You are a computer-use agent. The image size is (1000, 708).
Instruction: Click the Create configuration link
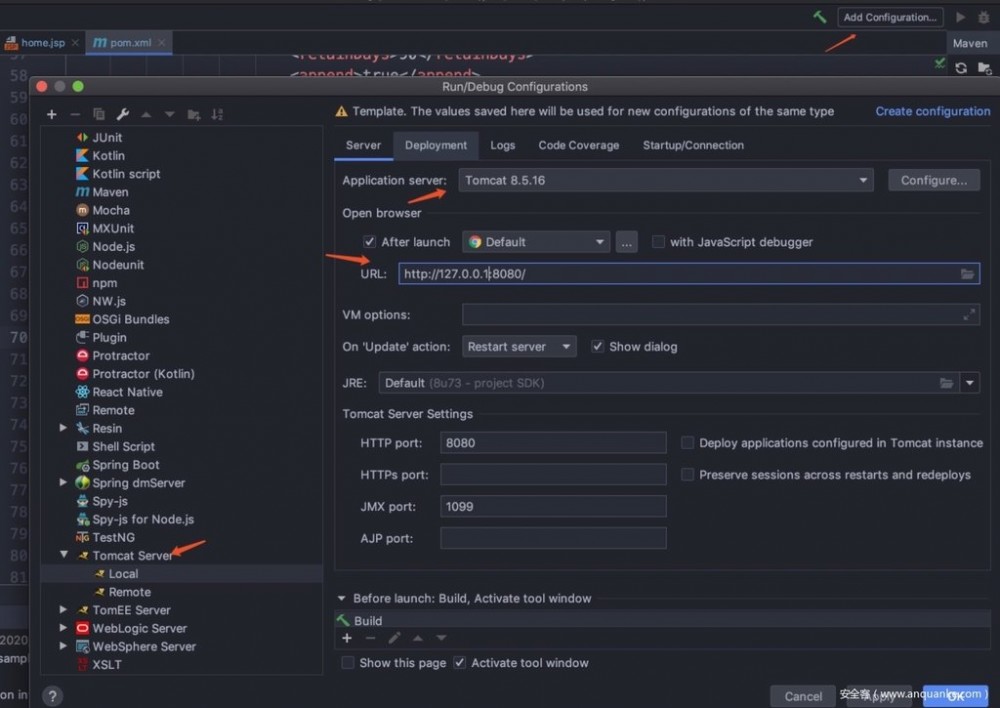click(932, 111)
